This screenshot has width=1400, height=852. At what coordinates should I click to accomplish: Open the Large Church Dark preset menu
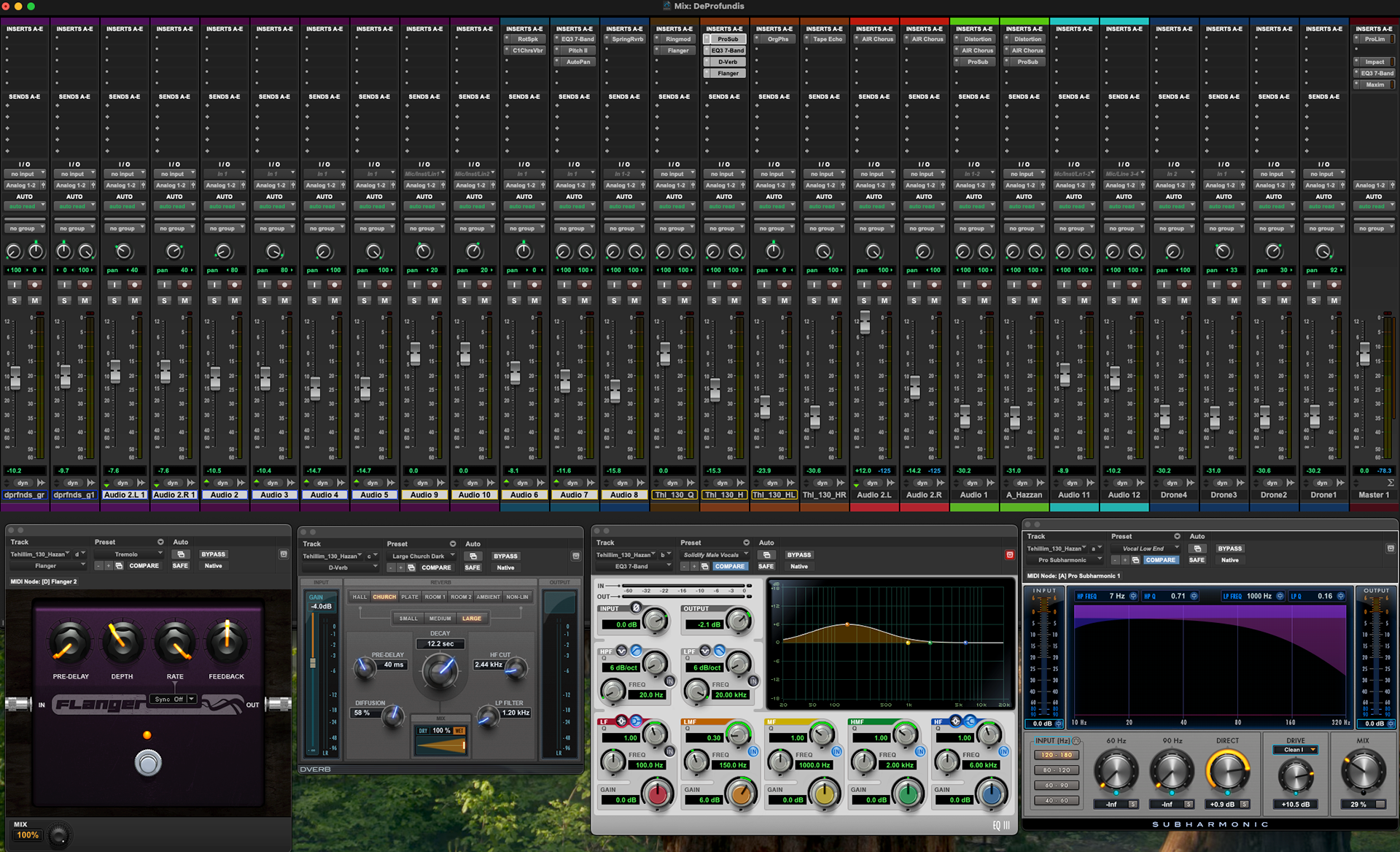422,556
